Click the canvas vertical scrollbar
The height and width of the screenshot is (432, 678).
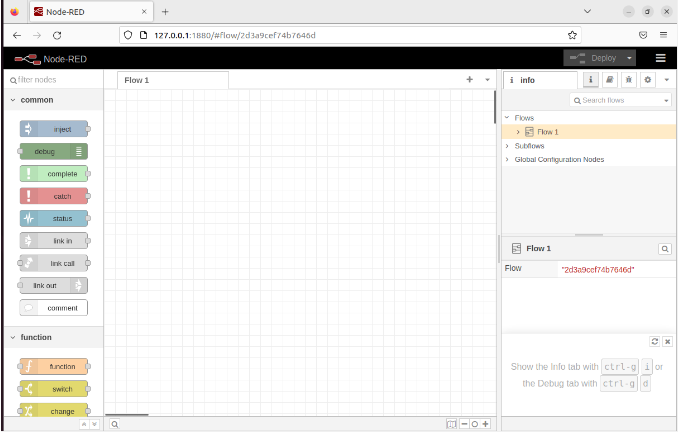pos(495,107)
